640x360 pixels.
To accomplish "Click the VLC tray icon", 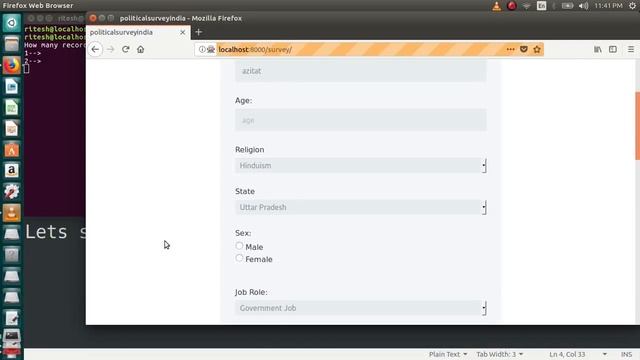I will click(x=496, y=6).
